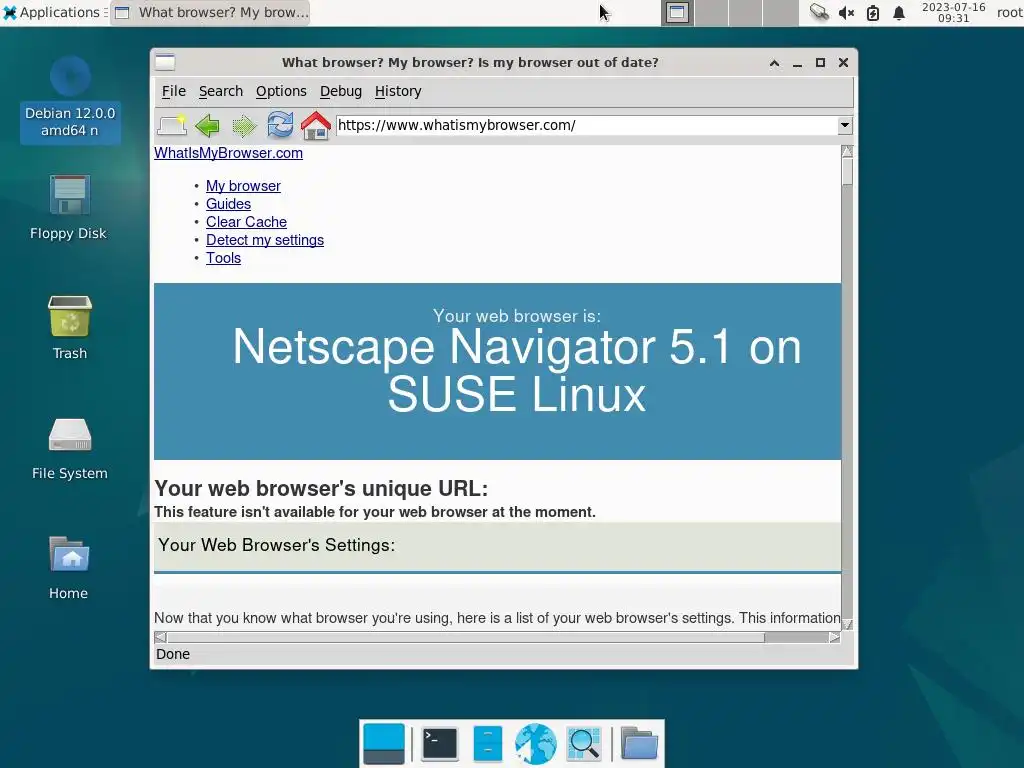1024x768 pixels.
Task: Click the 'Netscape Navigator 5.1 on SUSE Linux' heading
Action: pos(517,371)
